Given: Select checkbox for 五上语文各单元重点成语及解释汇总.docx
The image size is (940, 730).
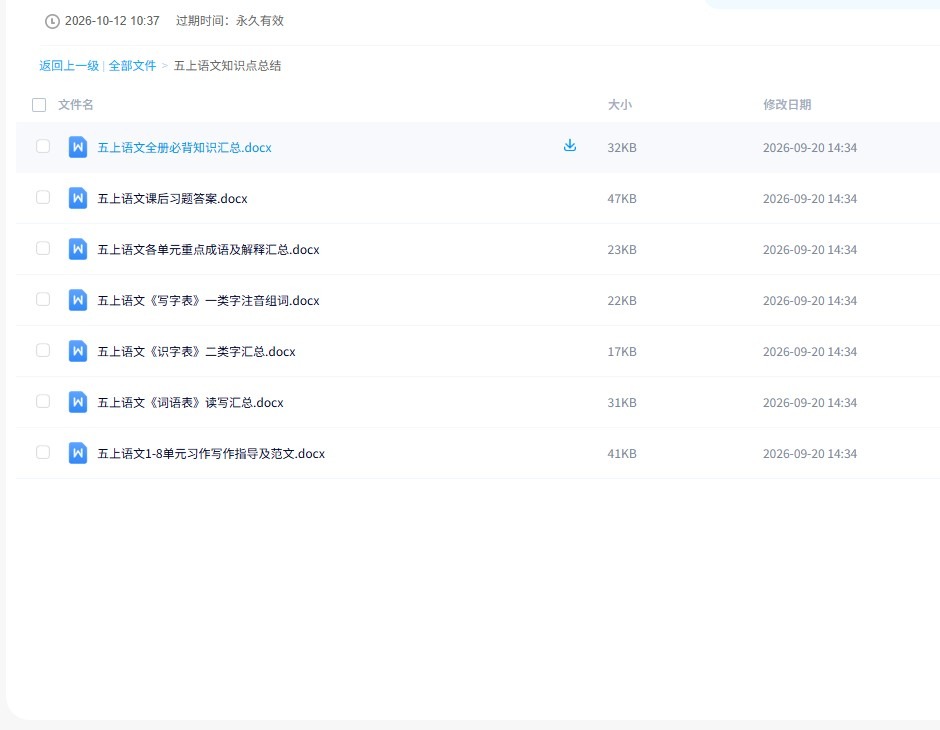Looking at the screenshot, I should point(43,248).
